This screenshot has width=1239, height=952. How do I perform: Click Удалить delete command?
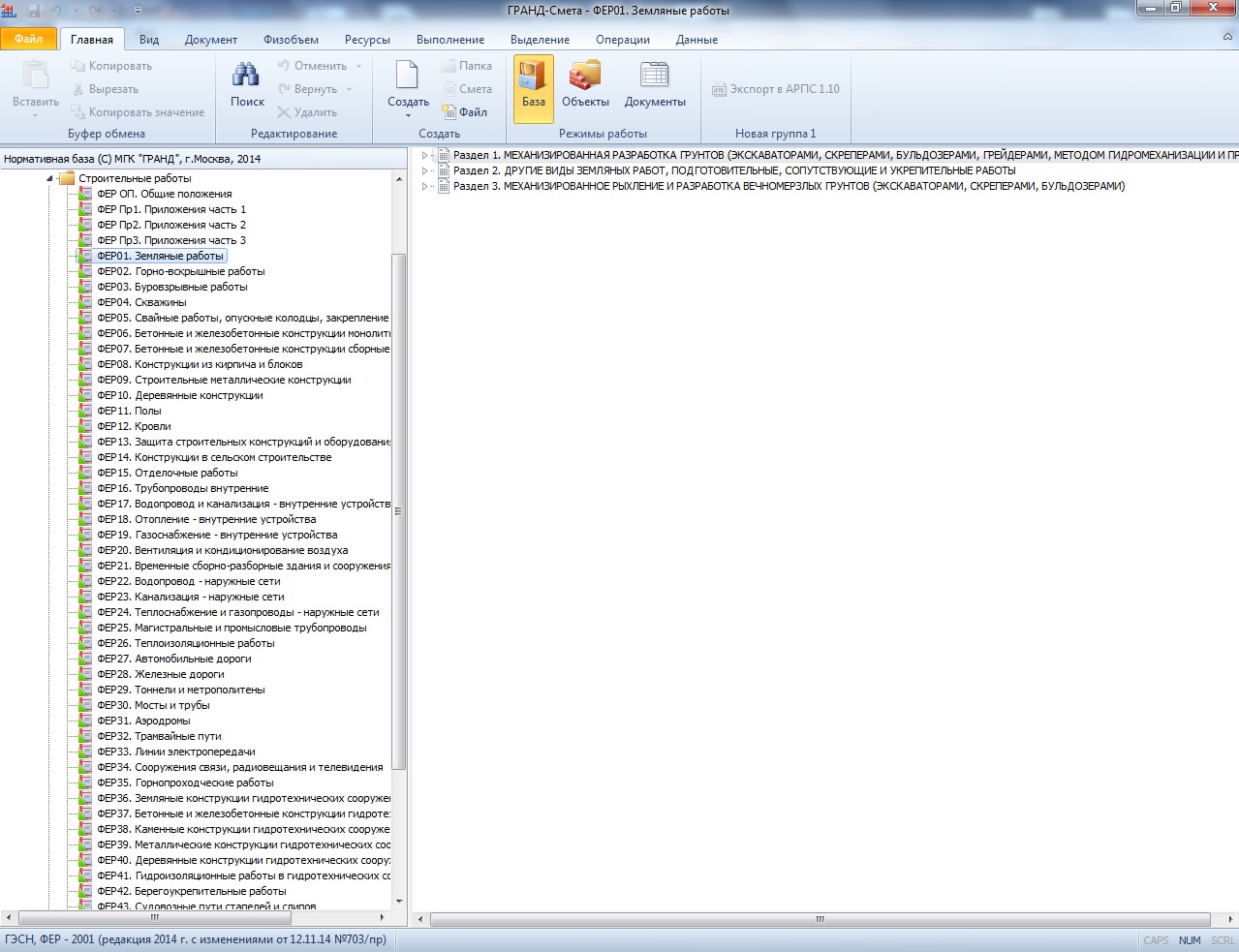[307, 112]
